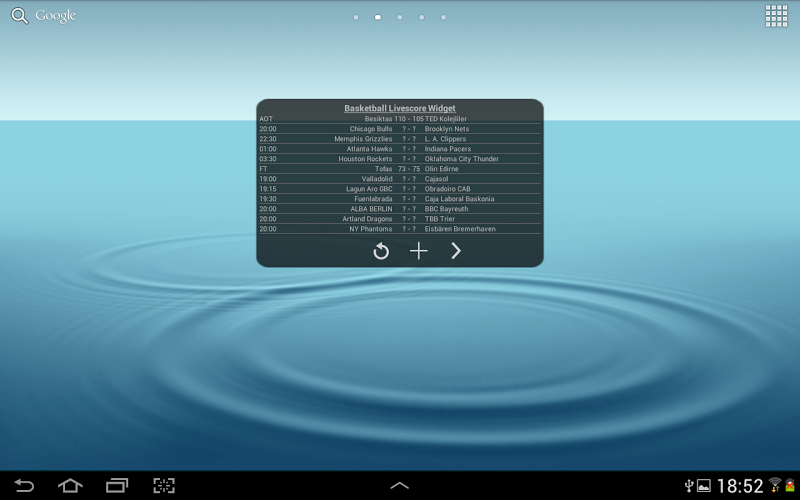
Task: Tap the Android home button
Action: 70,485
